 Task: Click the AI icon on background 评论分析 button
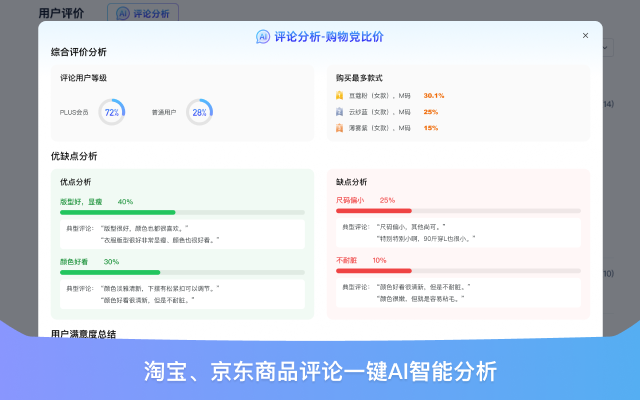point(122,13)
